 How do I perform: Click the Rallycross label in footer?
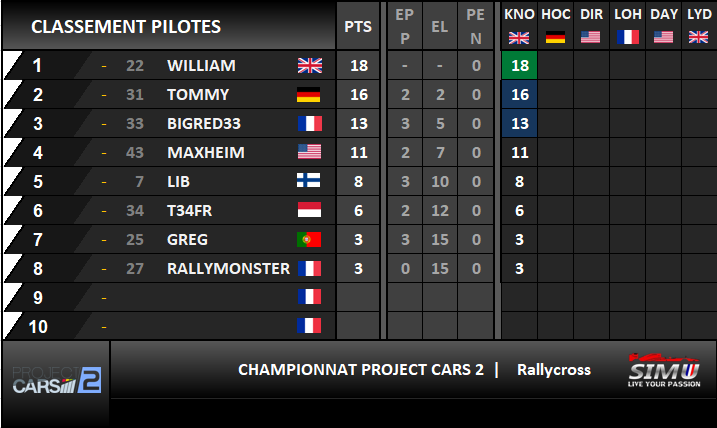[554, 369]
